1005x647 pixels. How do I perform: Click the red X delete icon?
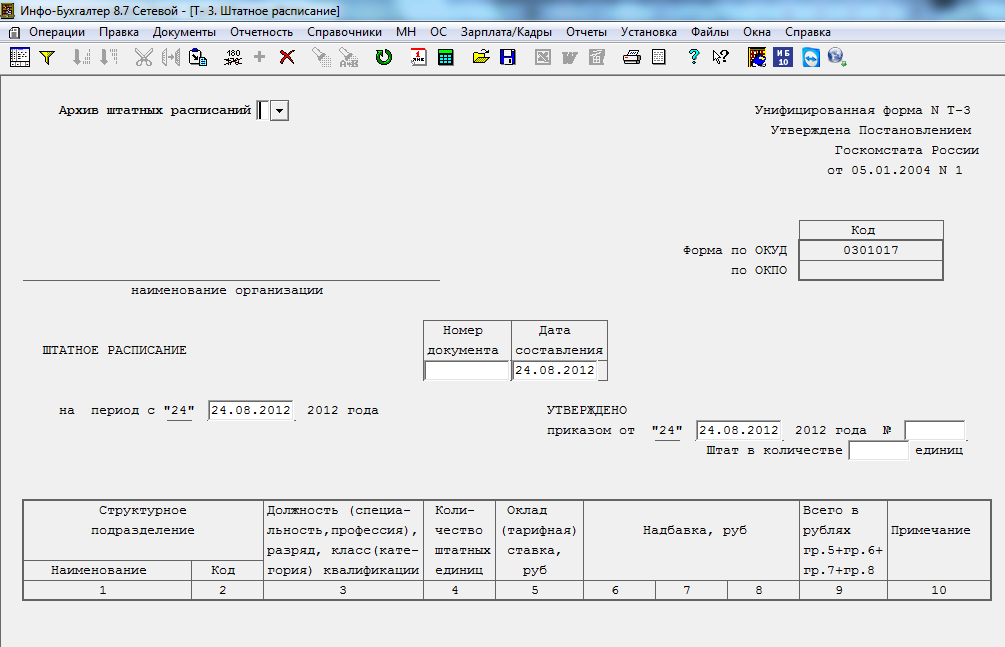[x=287, y=57]
